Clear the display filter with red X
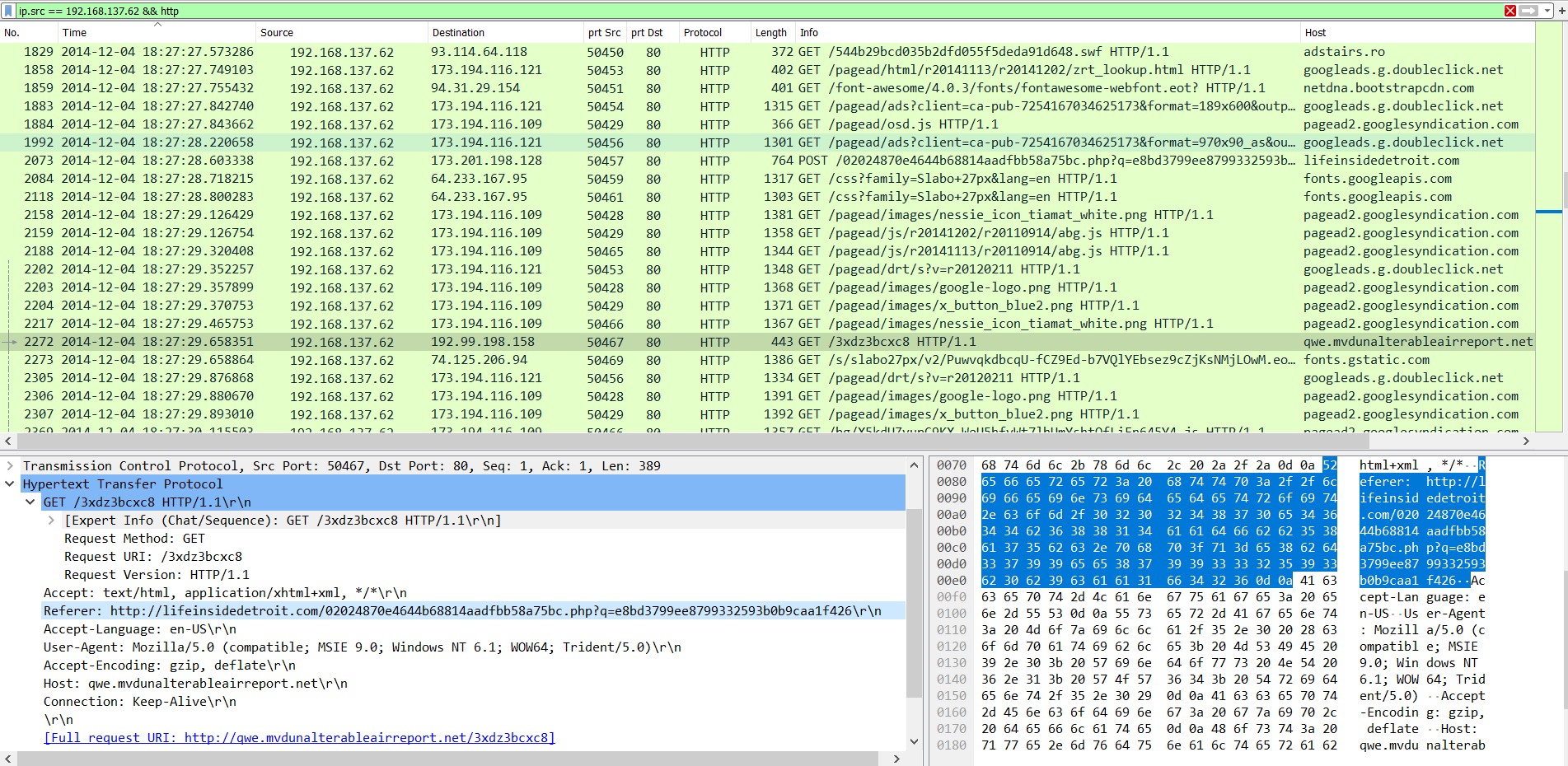1568x766 pixels. [x=1510, y=11]
